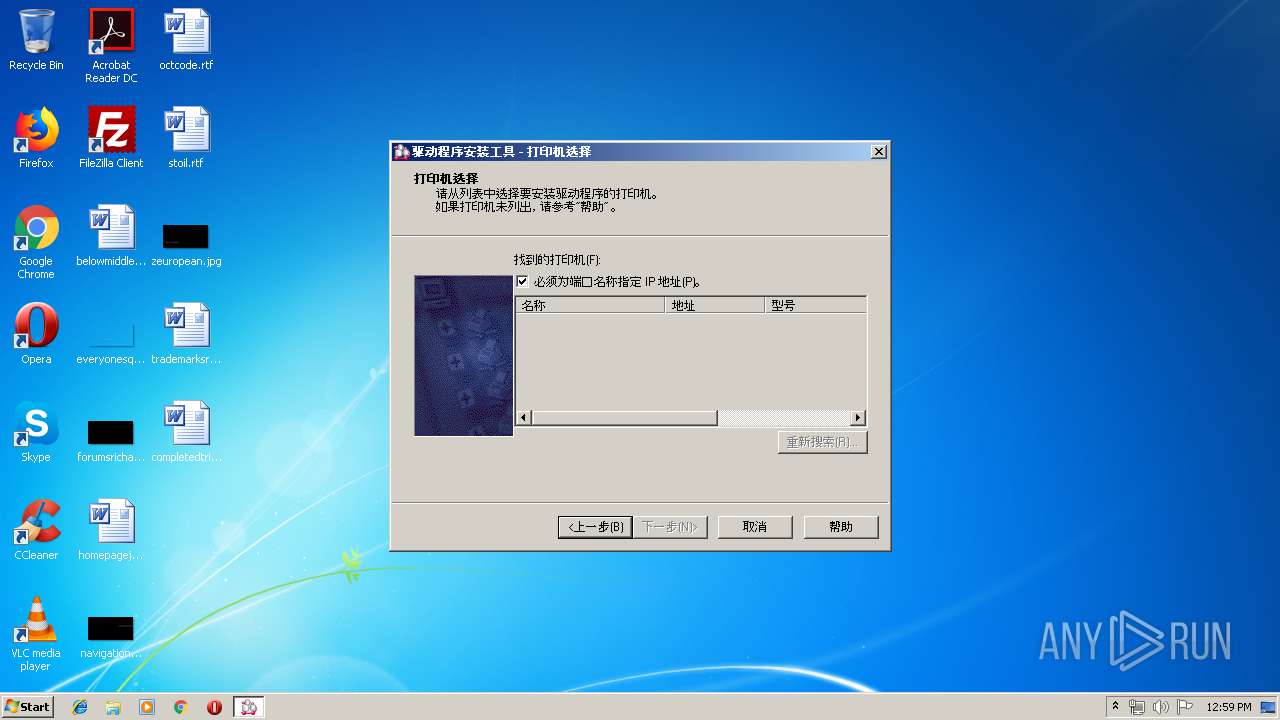The width and height of the screenshot is (1280, 720).
Task: Open the volume control tray icon
Action: click(x=1160, y=707)
